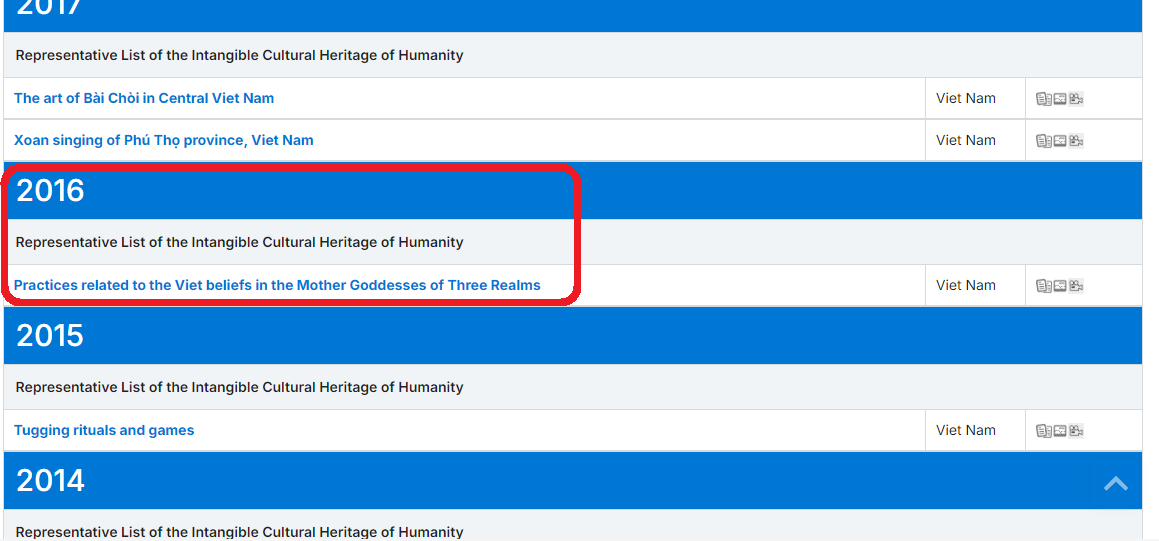Image resolution: width=1159 pixels, height=541 pixels.
Task: Open 'The art of Bài Chòi in Central Viet Nam'
Action: (144, 98)
